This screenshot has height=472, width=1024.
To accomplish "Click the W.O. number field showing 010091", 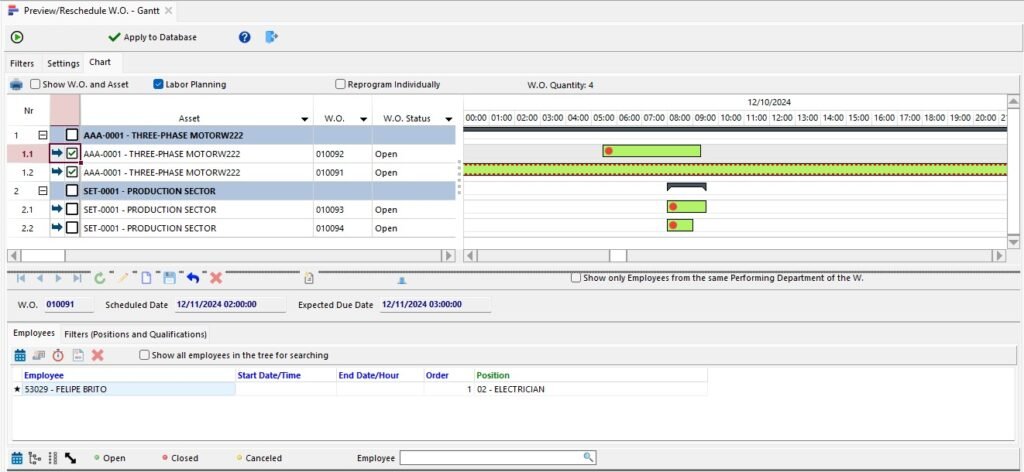I will [x=70, y=305].
